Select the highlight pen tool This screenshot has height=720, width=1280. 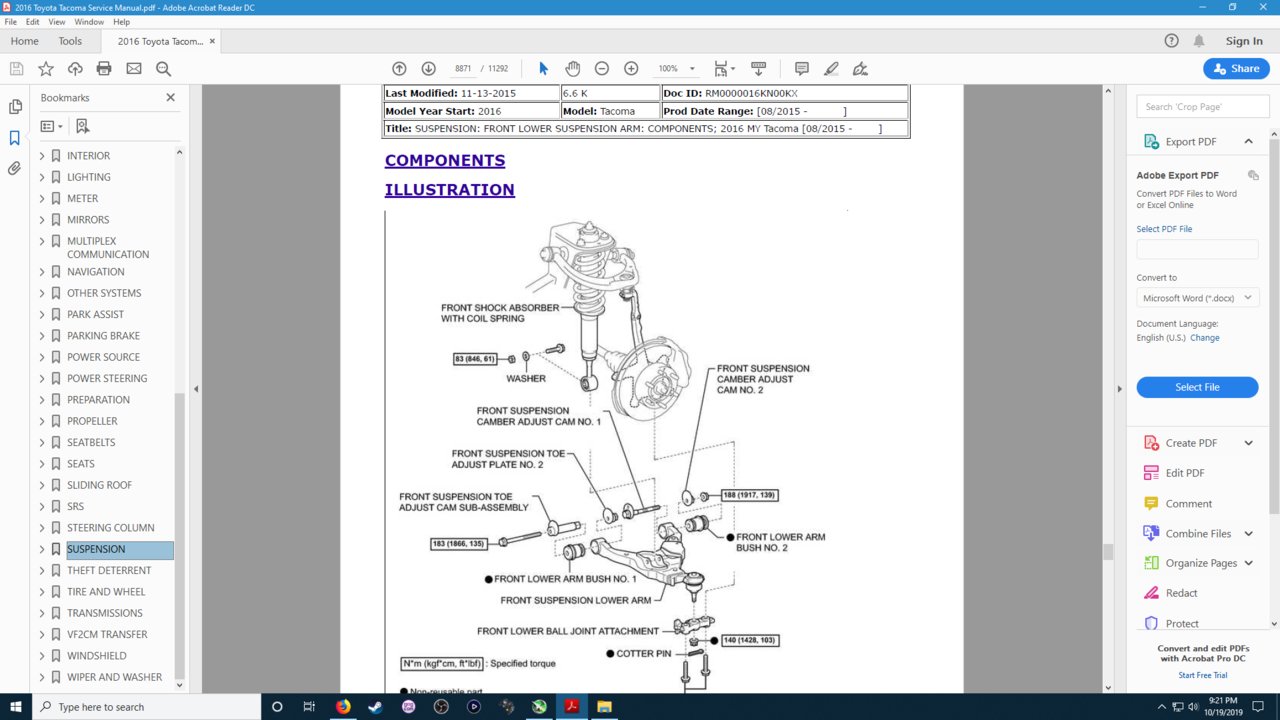pyautogui.click(x=831, y=69)
